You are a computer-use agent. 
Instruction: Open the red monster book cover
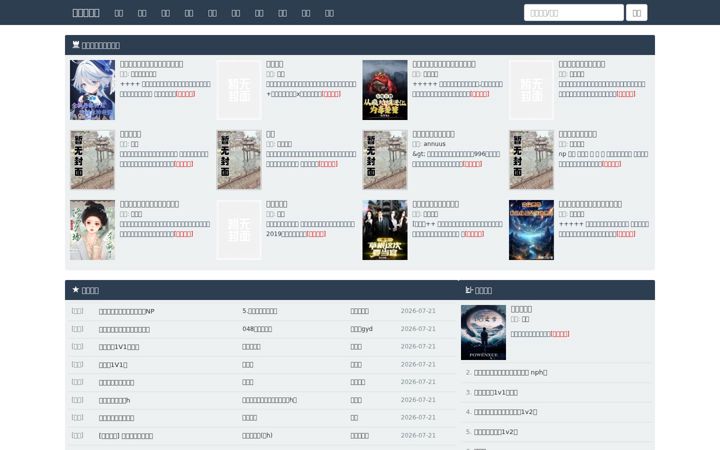tap(385, 90)
